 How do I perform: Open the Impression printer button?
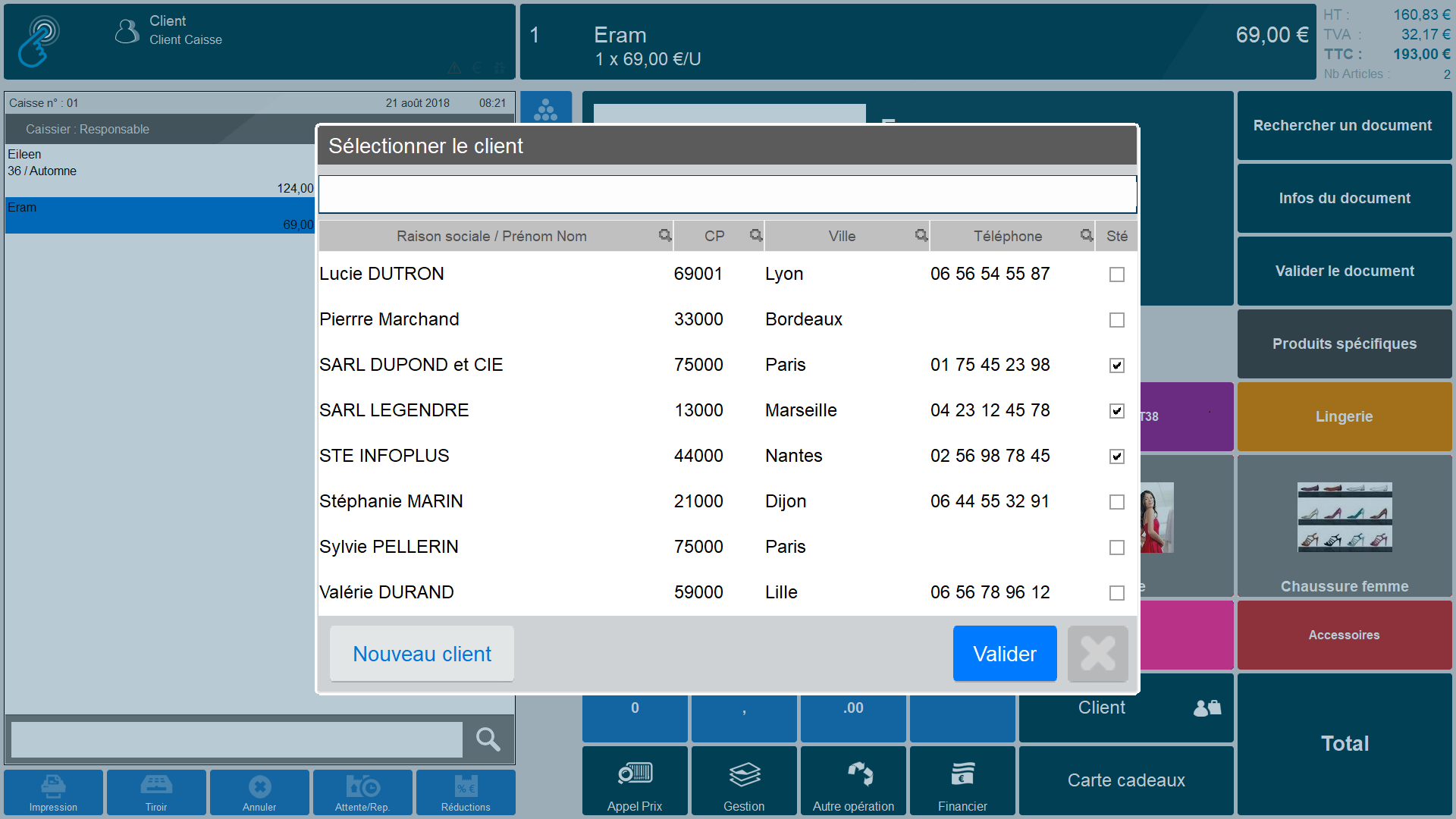point(53,792)
